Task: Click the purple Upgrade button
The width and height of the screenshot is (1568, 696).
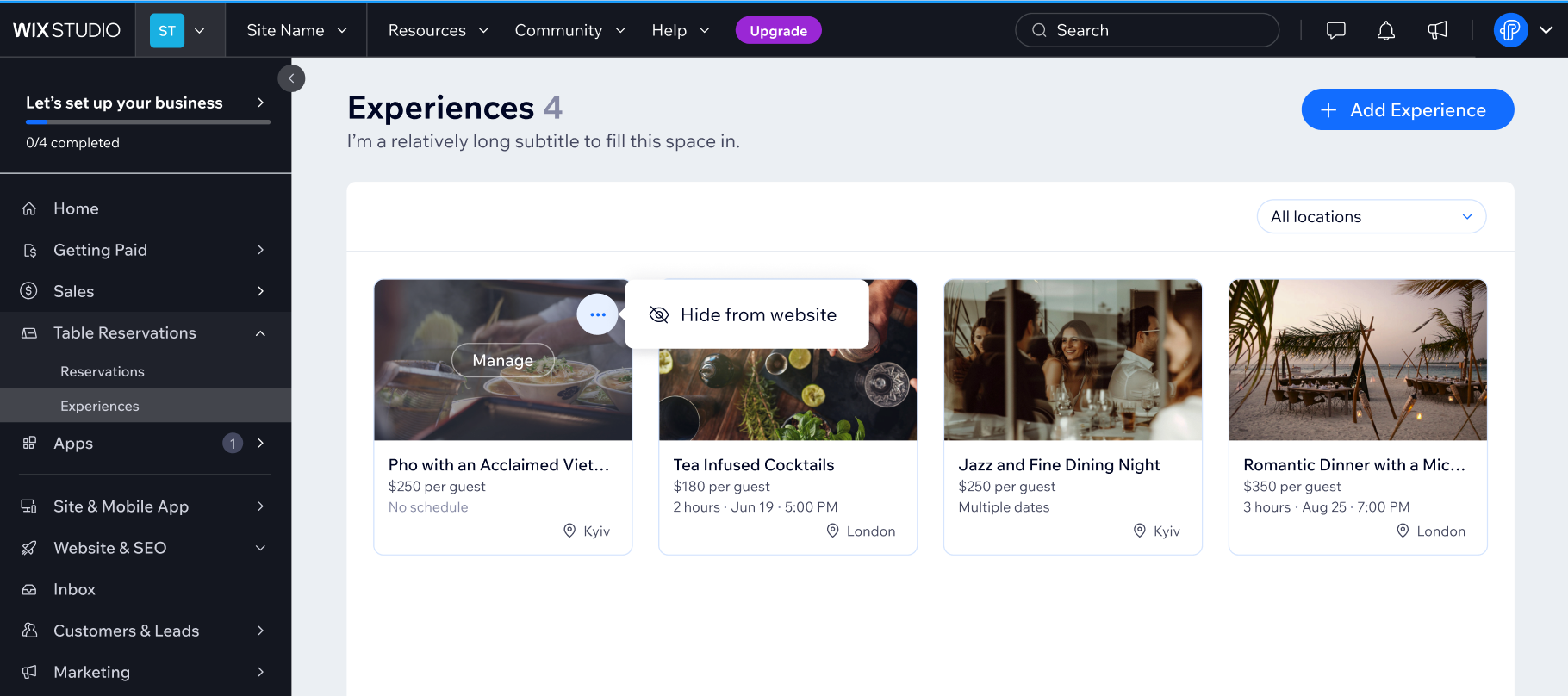Action: pyautogui.click(x=778, y=31)
